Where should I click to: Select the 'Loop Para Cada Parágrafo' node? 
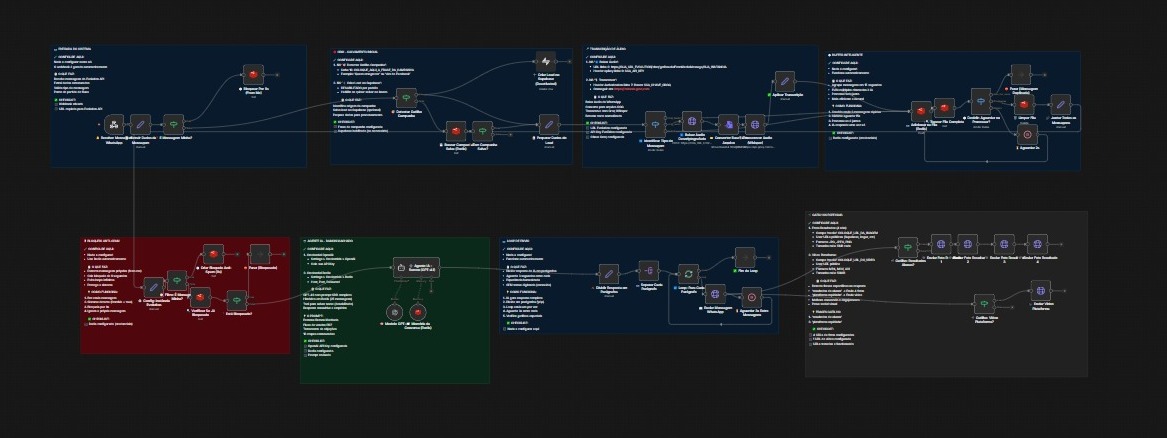pyautogui.click(x=688, y=274)
